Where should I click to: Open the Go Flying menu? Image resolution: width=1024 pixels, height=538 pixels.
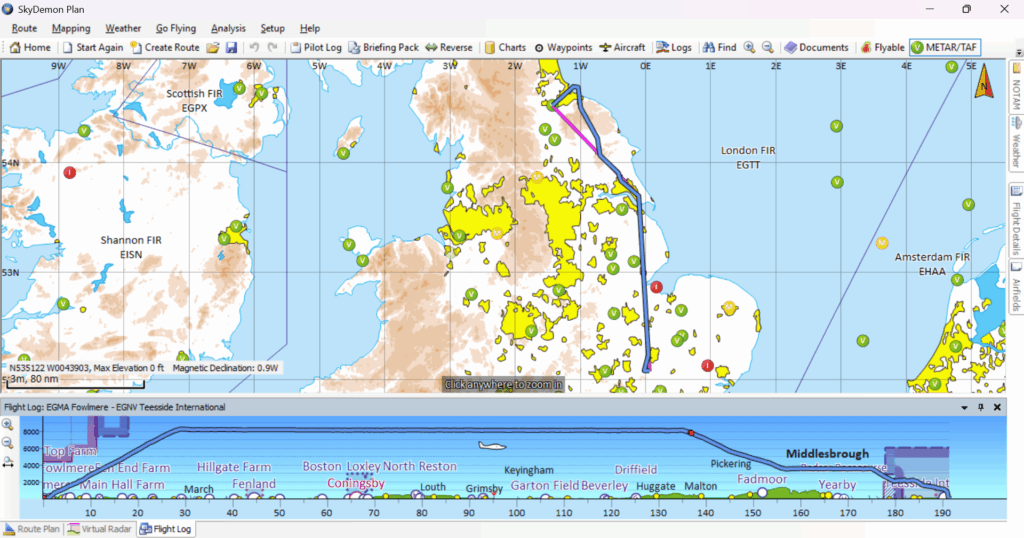(x=176, y=28)
